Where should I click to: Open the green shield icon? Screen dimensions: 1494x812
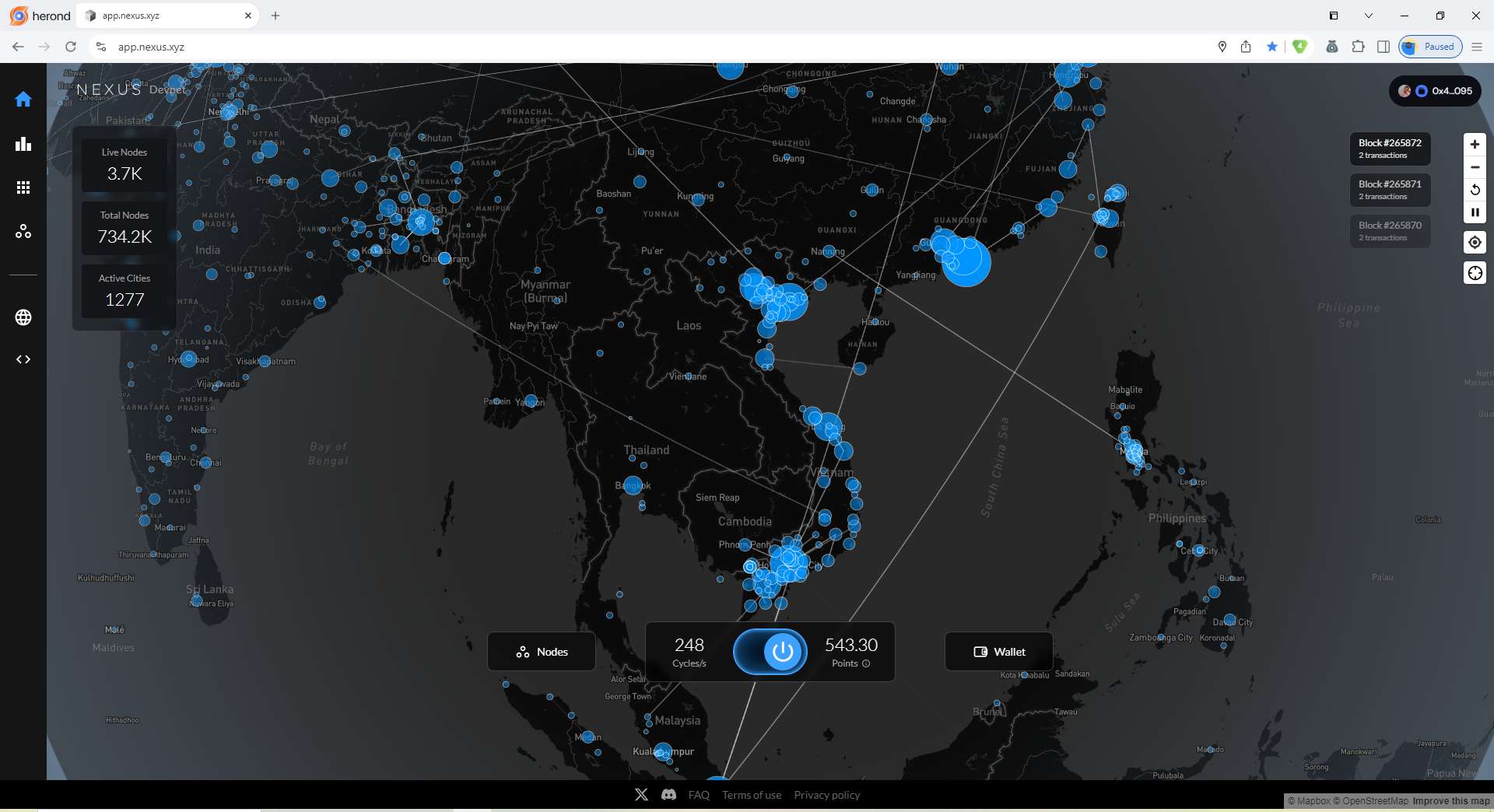(x=1300, y=47)
